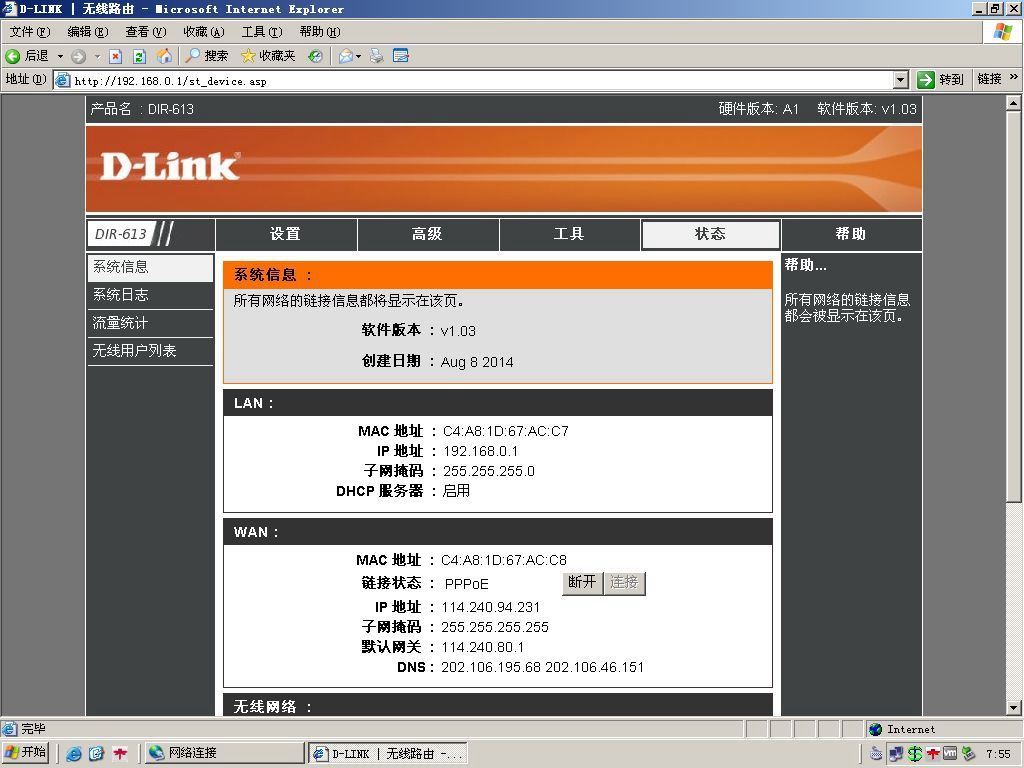
Task: Click the 创建日期 value Aug 8 2014
Action: tap(477, 362)
